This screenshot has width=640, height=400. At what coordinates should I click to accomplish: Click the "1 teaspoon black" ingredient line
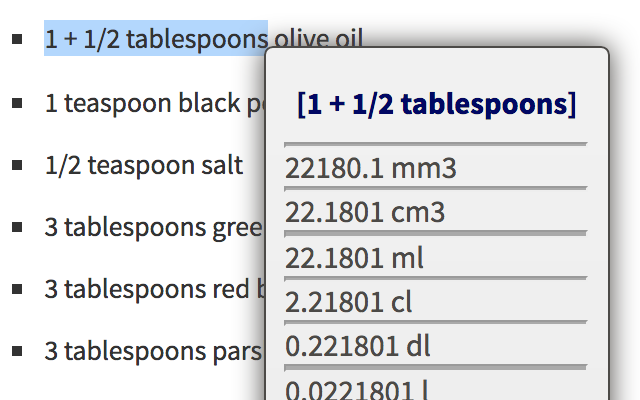154,103
